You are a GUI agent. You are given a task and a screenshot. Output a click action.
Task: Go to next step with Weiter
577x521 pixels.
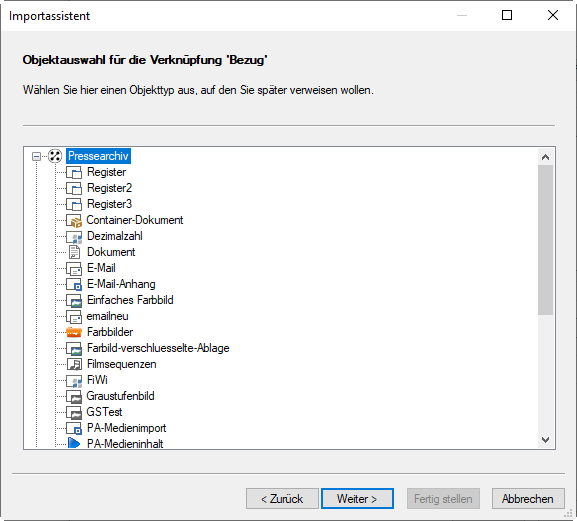(x=357, y=499)
